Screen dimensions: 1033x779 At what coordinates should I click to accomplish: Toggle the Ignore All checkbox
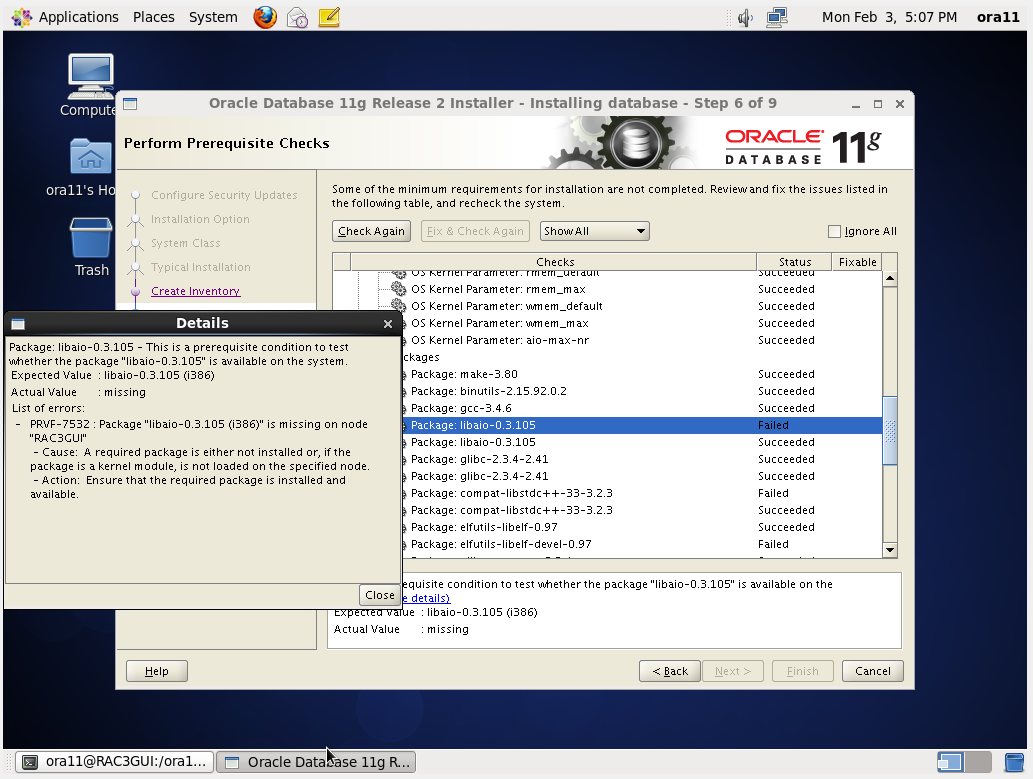pyautogui.click(x=834, y=231)
